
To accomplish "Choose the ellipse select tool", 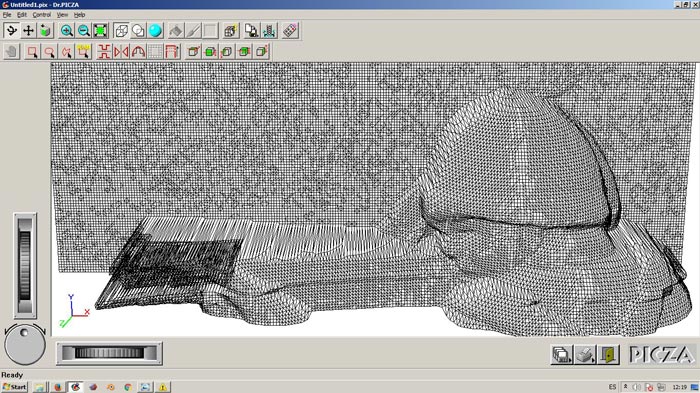I will (49, 51).
